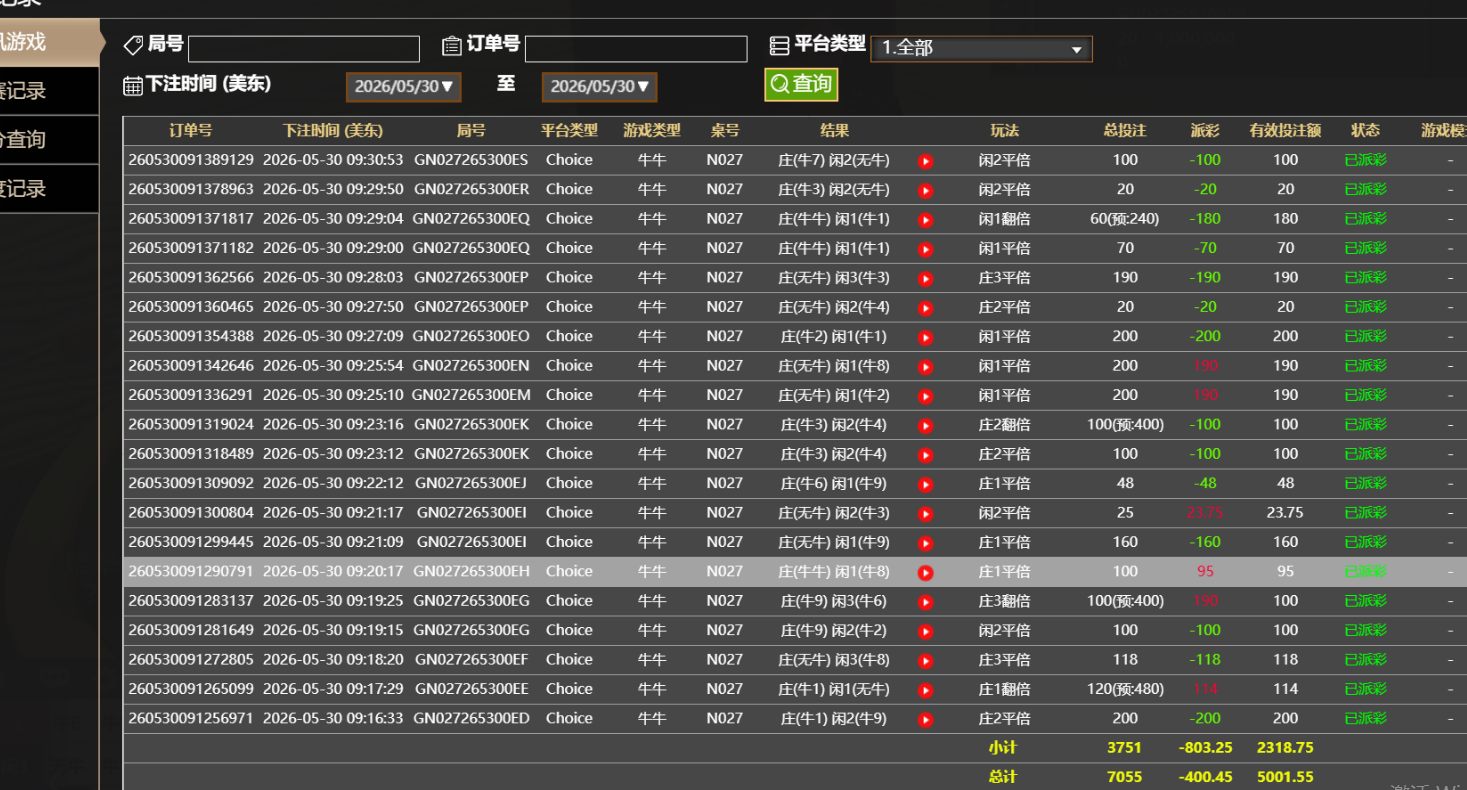Click round number GN027265300ES
This screenshot has width=1467, height=790.
click(x=471, y=160)
